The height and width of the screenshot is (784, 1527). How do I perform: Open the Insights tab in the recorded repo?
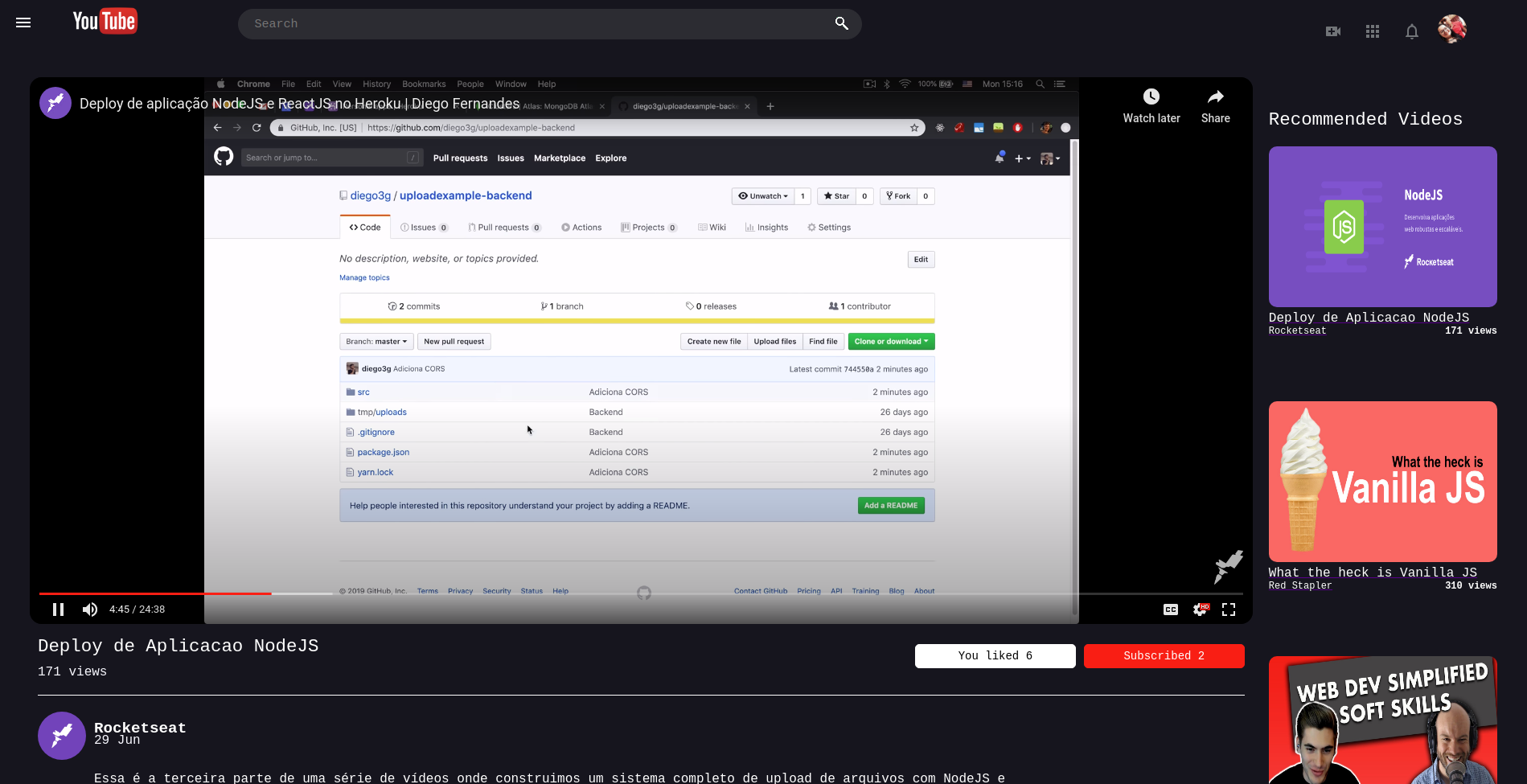(766, 228)
